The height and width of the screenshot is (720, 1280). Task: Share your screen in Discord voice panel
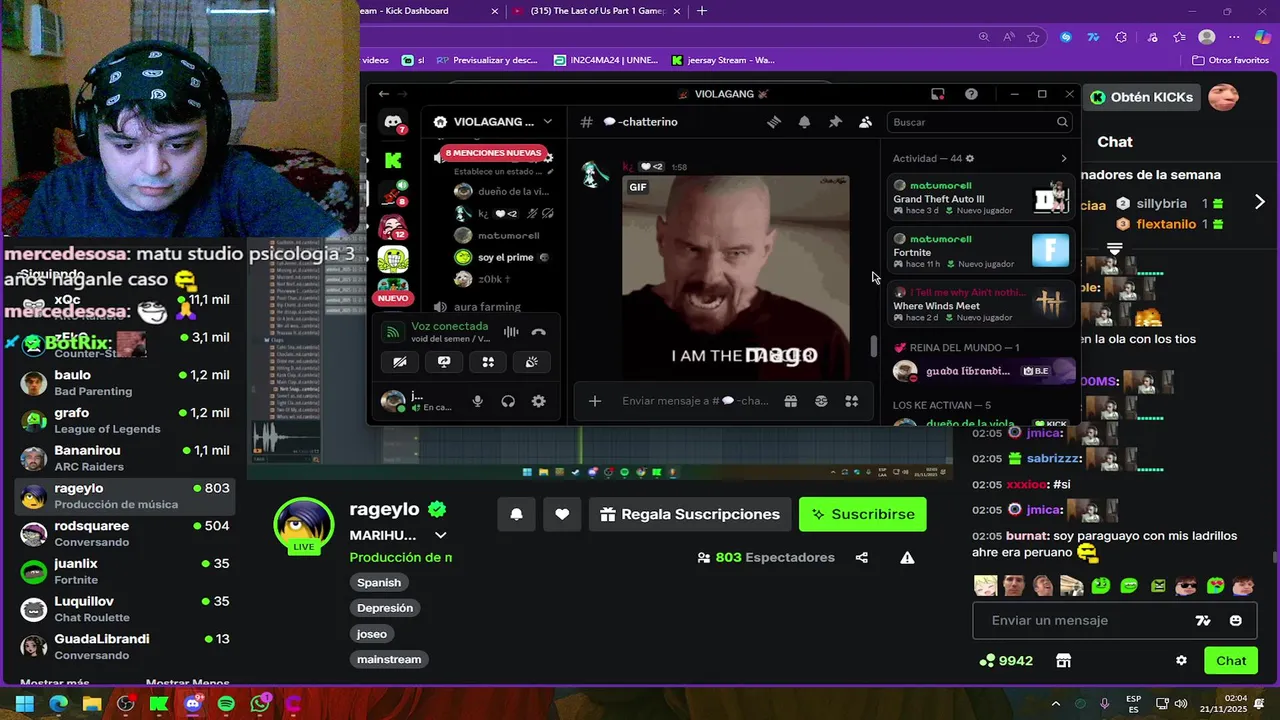coord(444,362)
